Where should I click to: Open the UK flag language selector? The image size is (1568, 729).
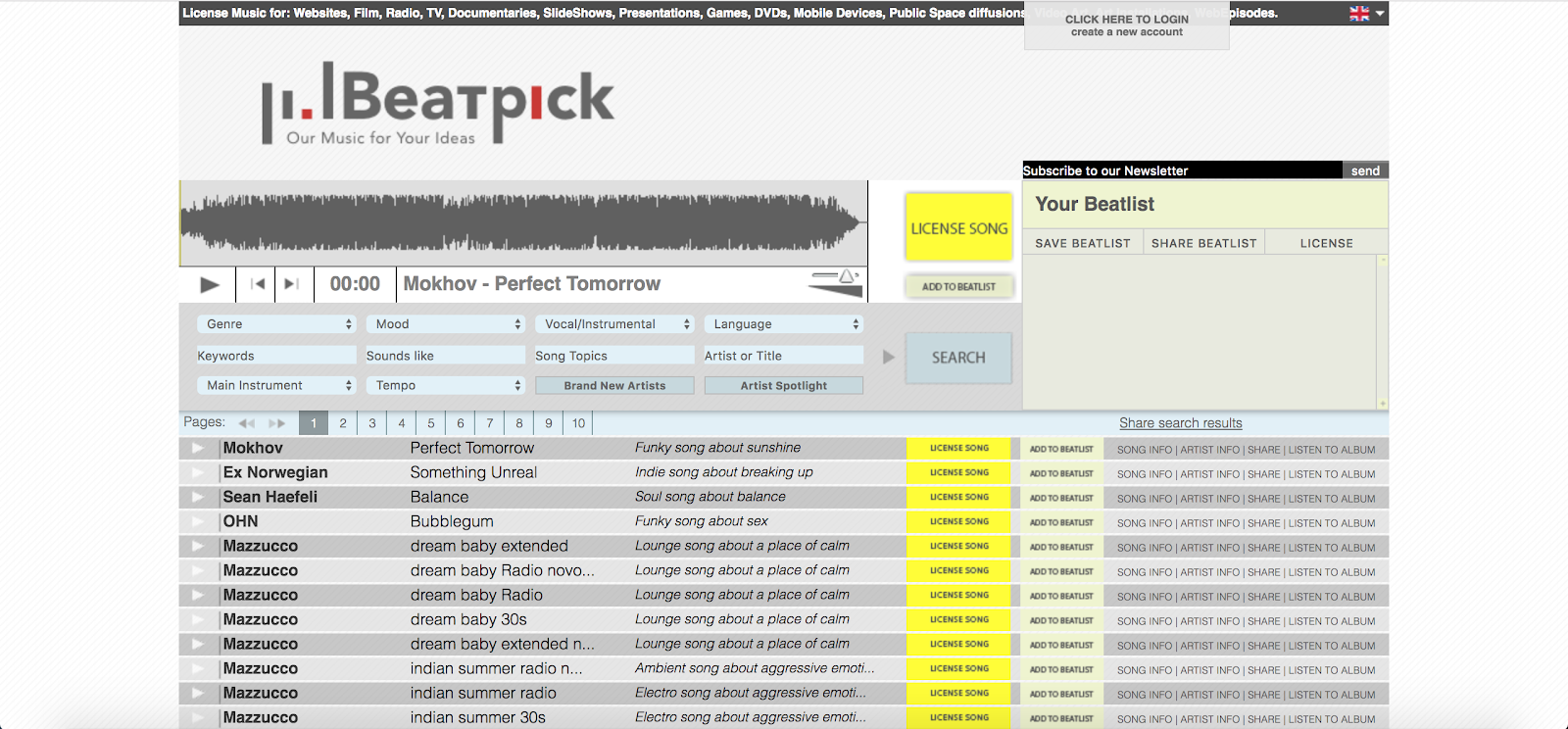[1366, 14]
